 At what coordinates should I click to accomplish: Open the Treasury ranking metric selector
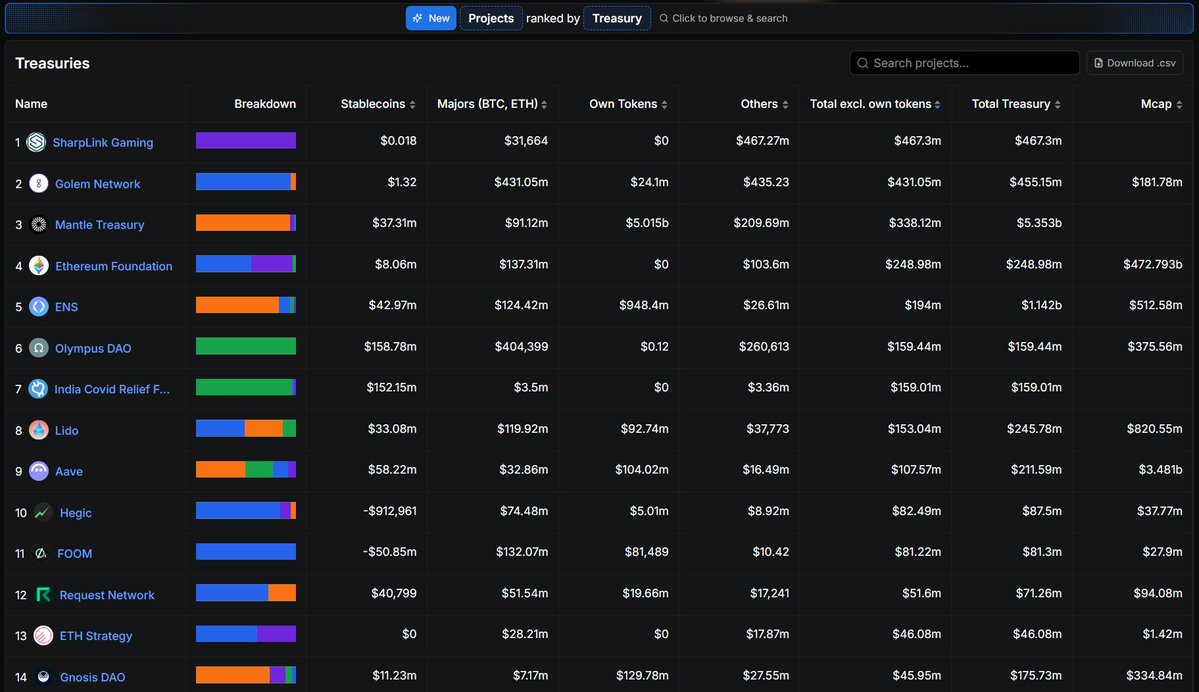tap(616, 18)
